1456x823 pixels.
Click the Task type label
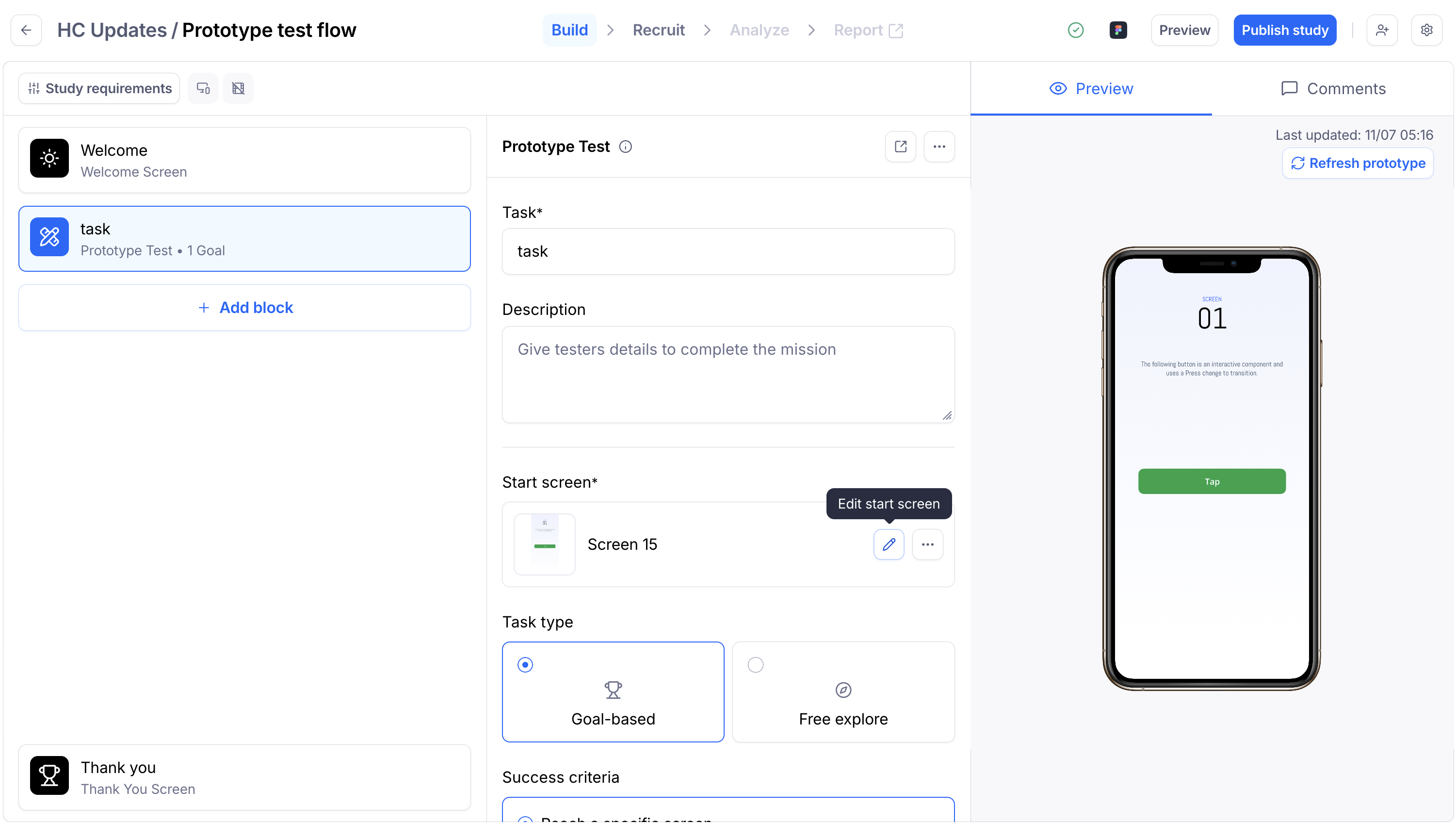(537, 622)
